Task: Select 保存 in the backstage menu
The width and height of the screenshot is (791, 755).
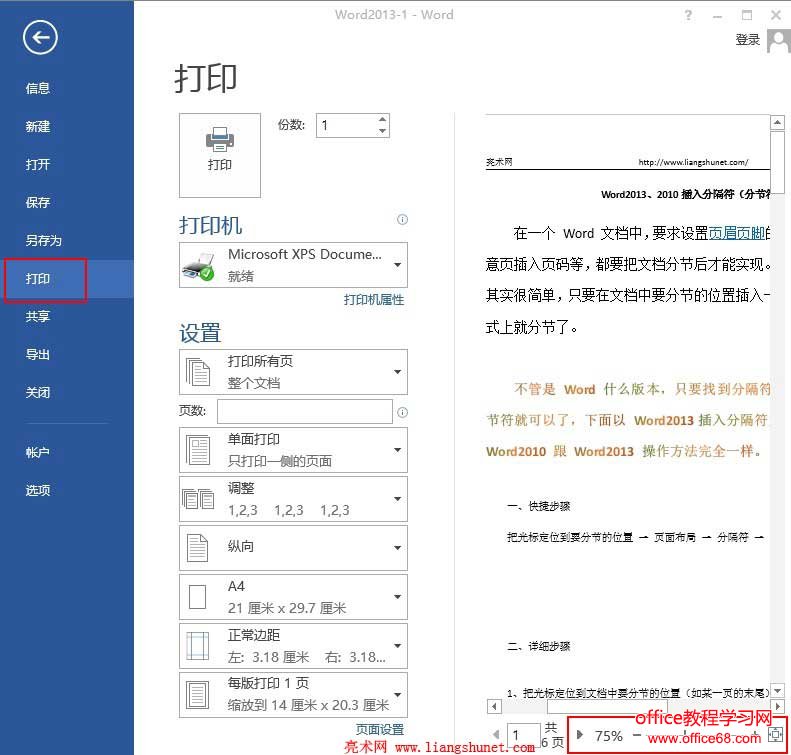Action: (38, 203)
